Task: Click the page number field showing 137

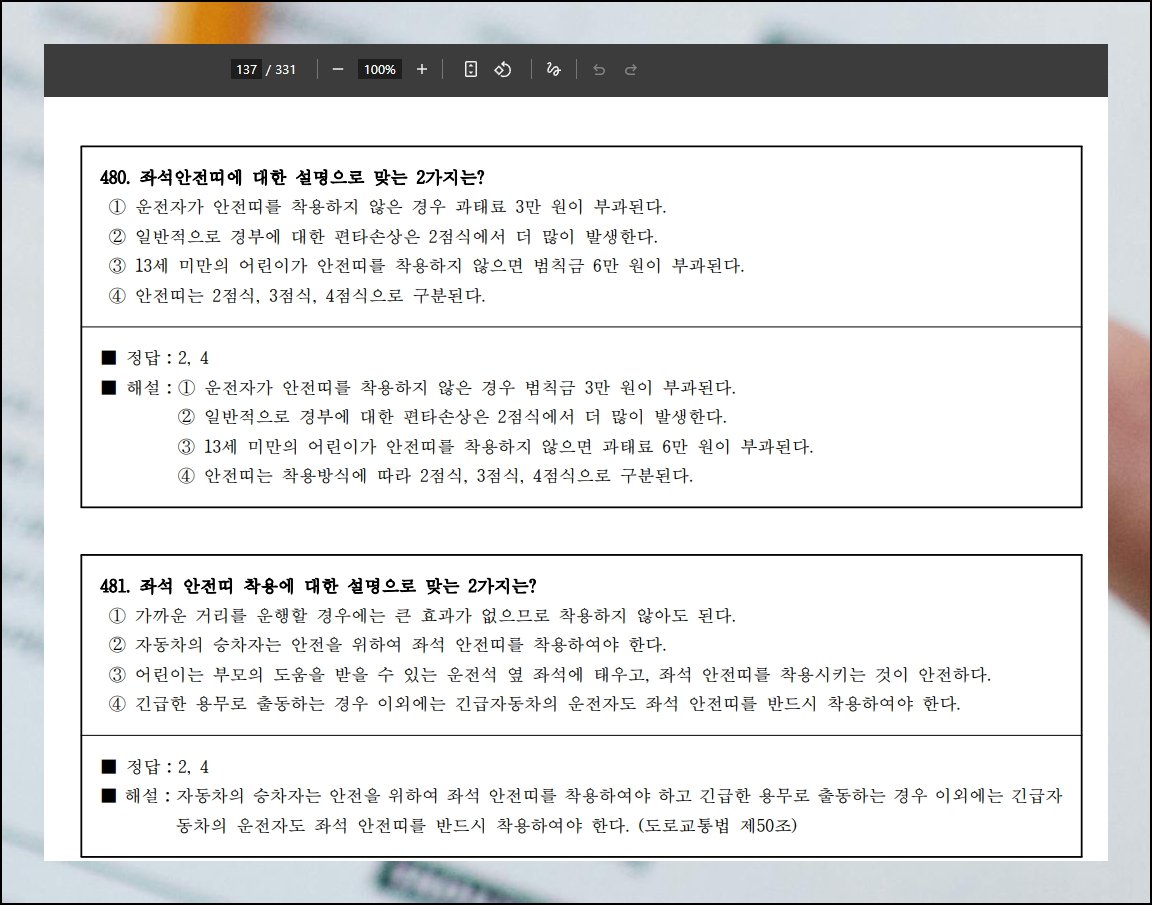Action: 246,69
